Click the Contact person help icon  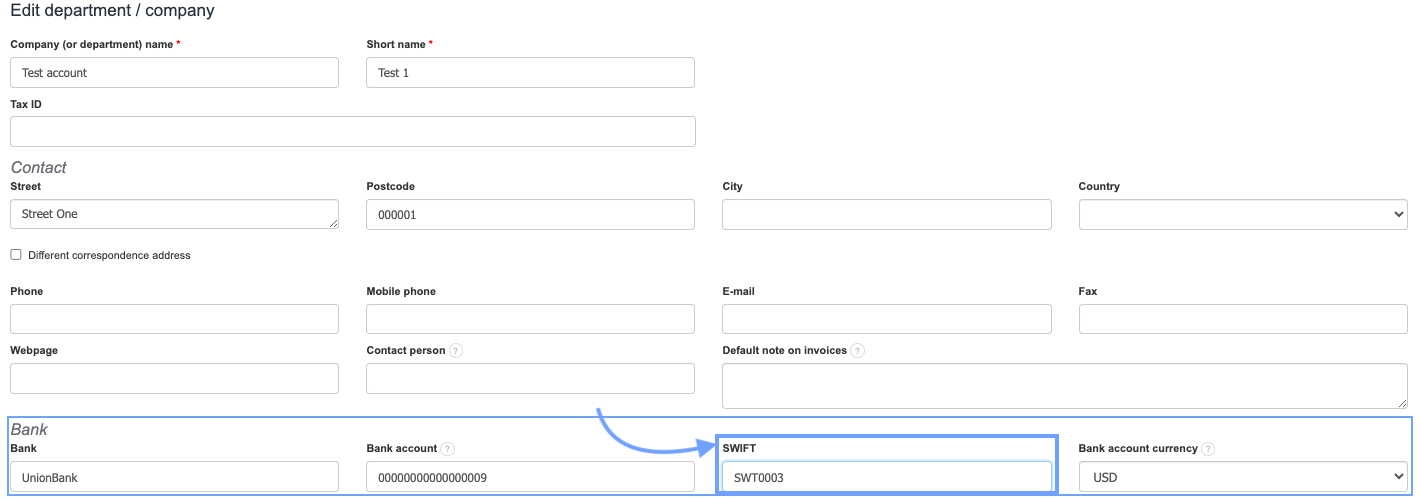[456, 351]
